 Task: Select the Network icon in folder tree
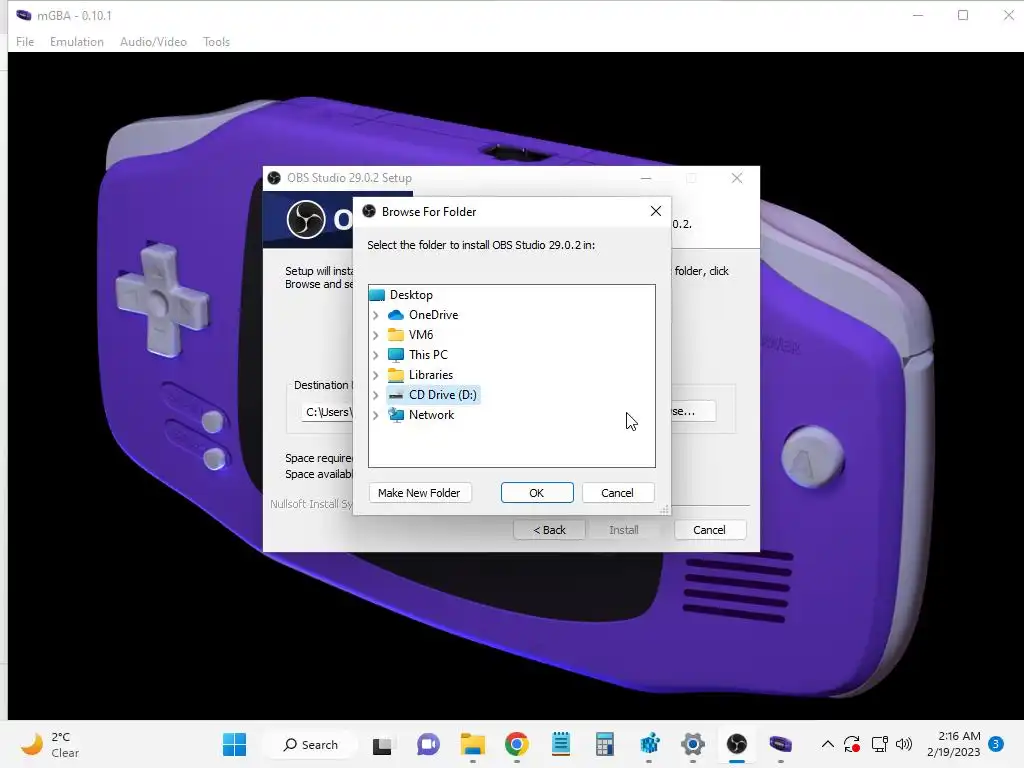coord(396,415)
